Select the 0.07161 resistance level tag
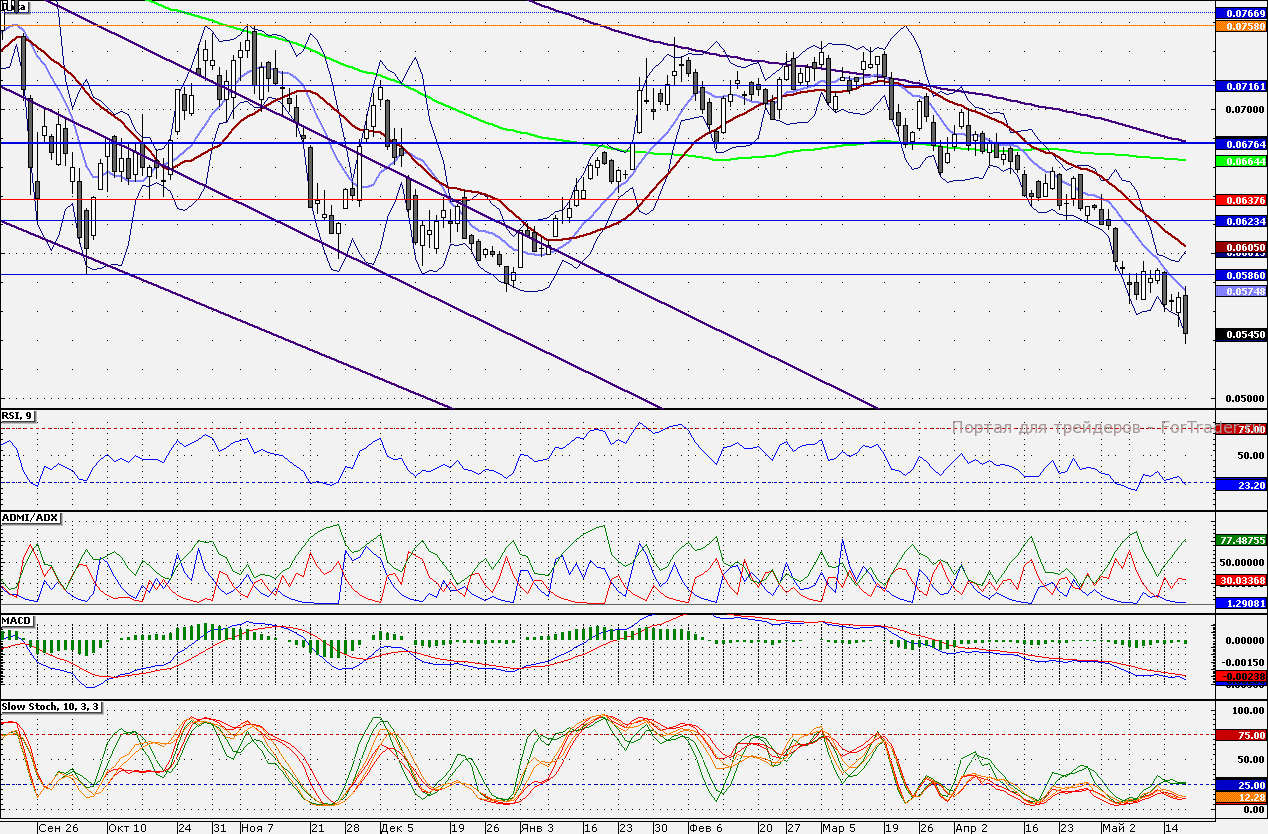The height and width of the screenshot is (834, 1268). (1241, 87)
